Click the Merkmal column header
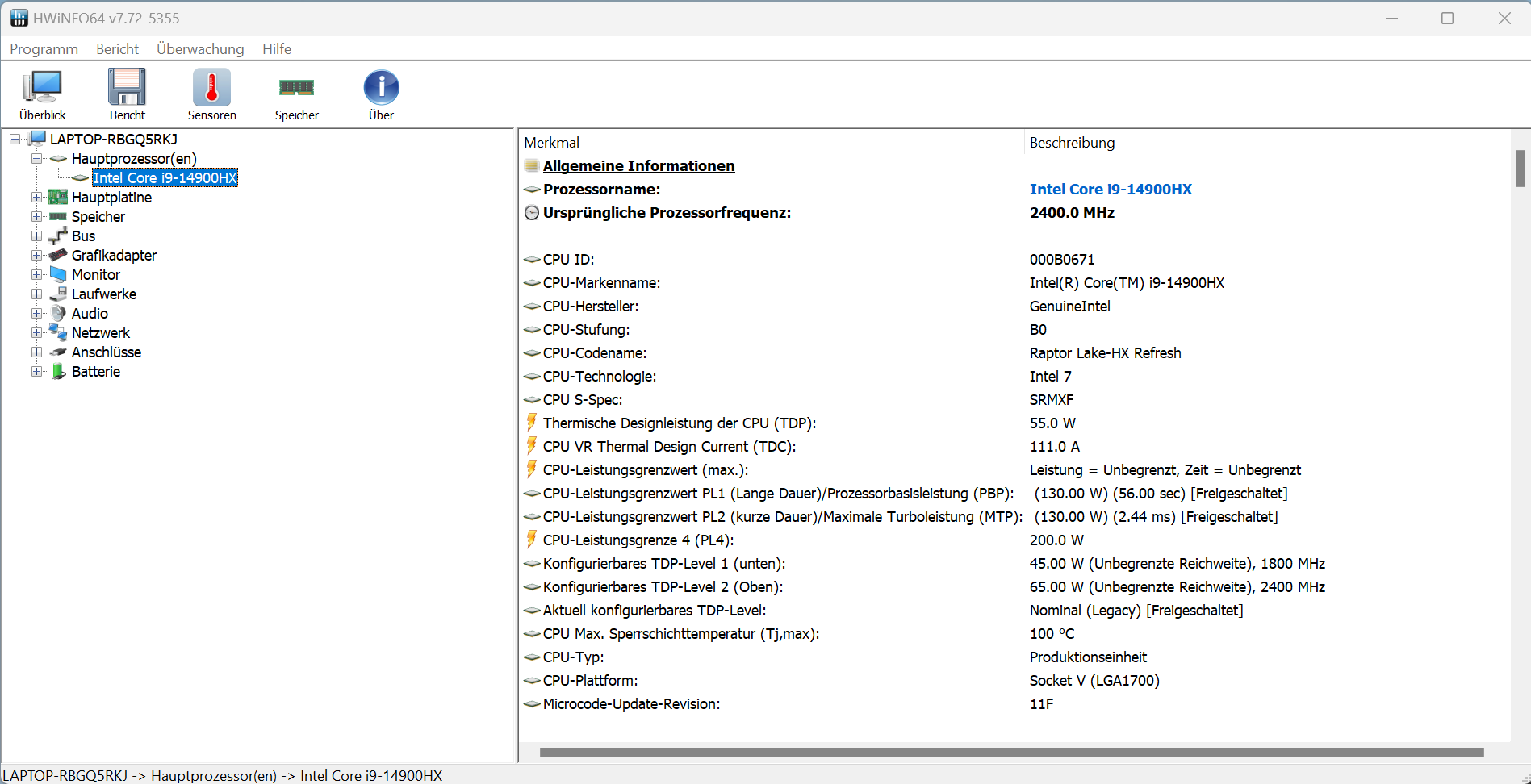The image size is (1531, 784). (x=552, y=143)
